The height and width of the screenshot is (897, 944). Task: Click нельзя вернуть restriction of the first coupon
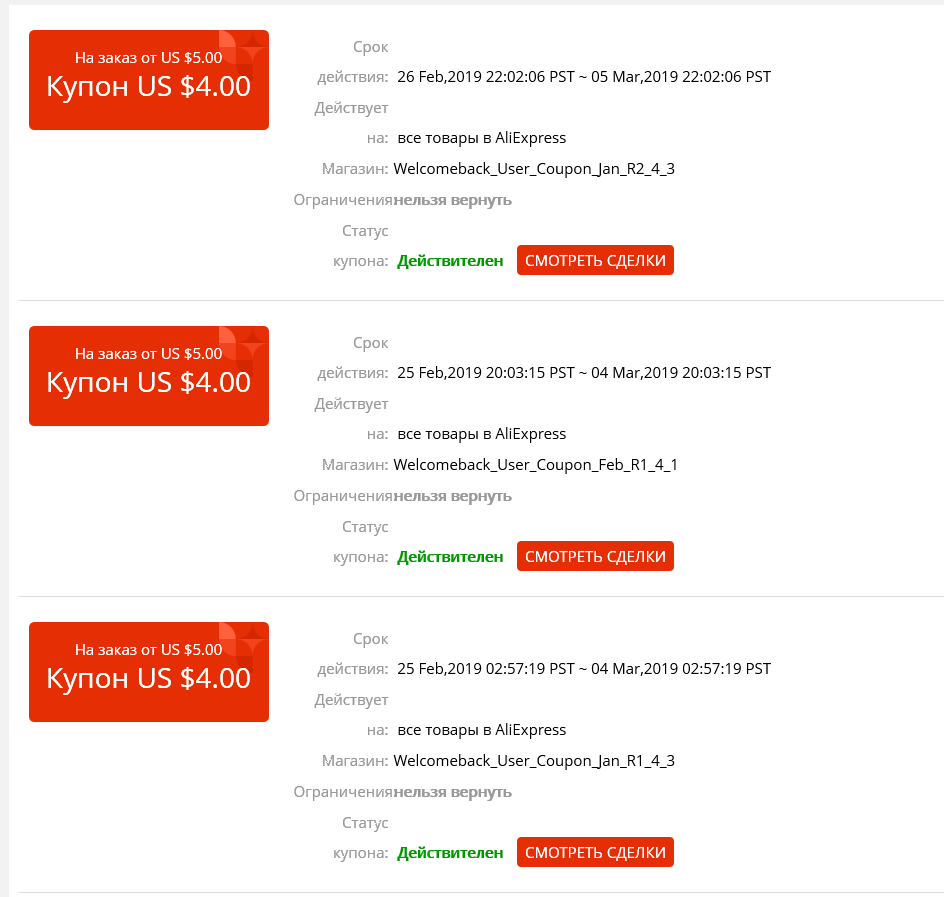pyautogui.click(x=453, y=200)
